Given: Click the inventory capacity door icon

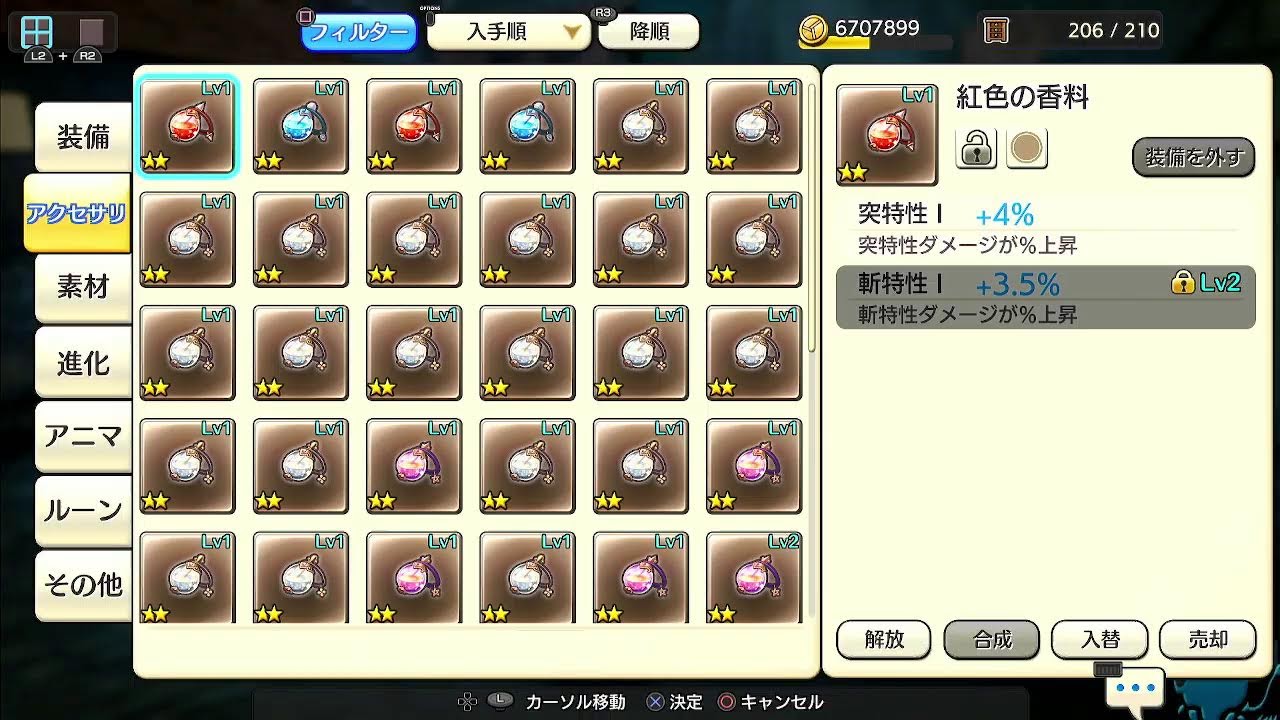Looking at the screenshot, I should point(995,30).
